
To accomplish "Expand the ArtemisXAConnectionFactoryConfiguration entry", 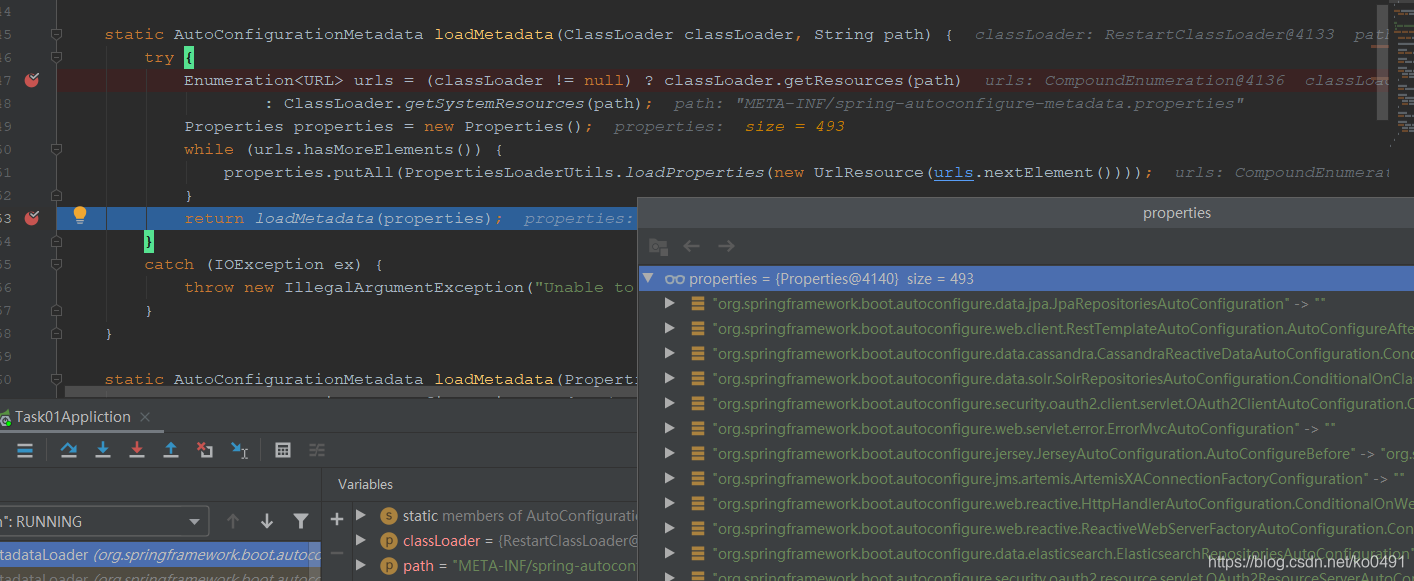I will click(670, 478).
